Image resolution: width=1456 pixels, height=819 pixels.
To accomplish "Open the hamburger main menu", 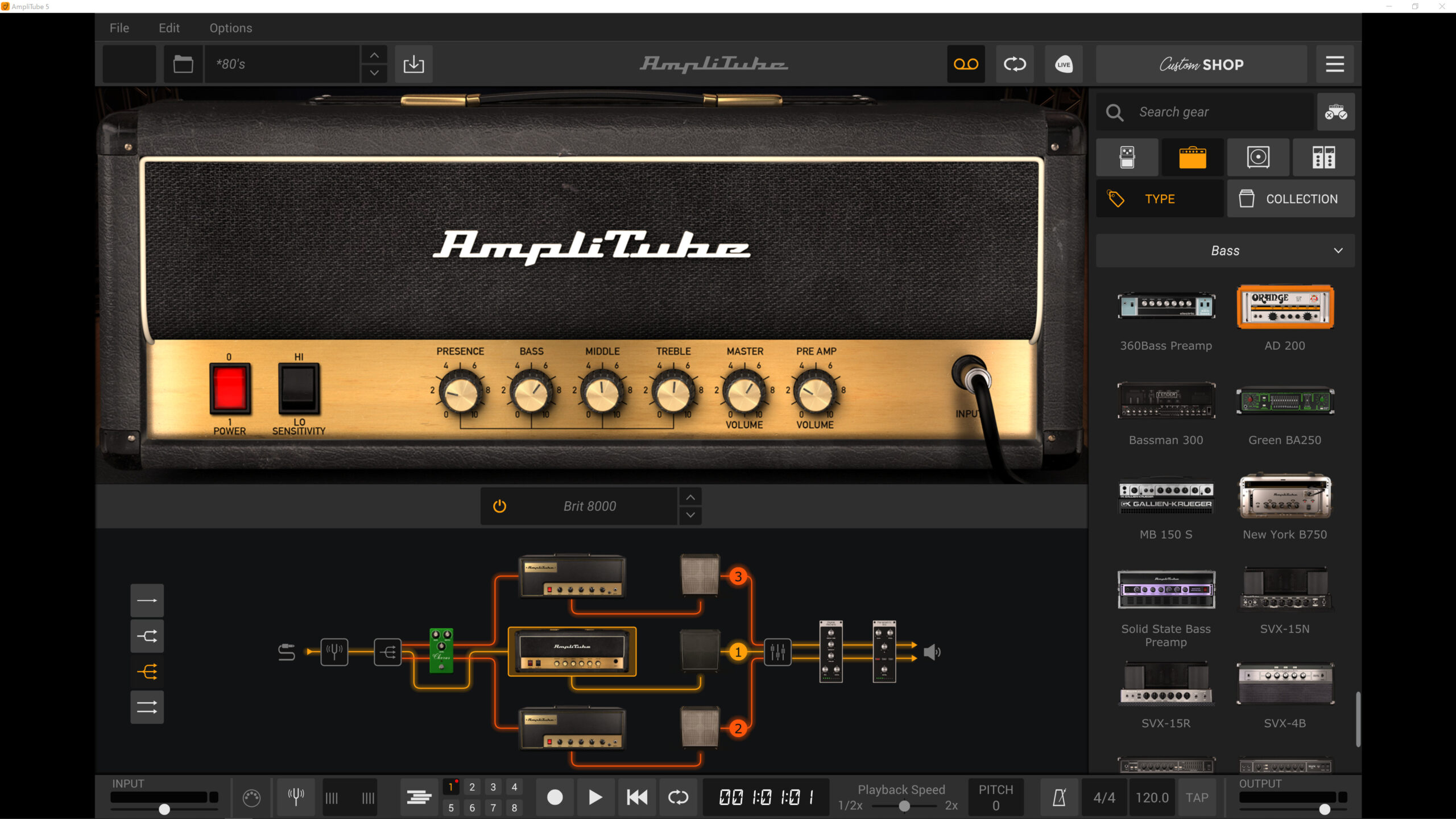I will tap(1335, 64).
